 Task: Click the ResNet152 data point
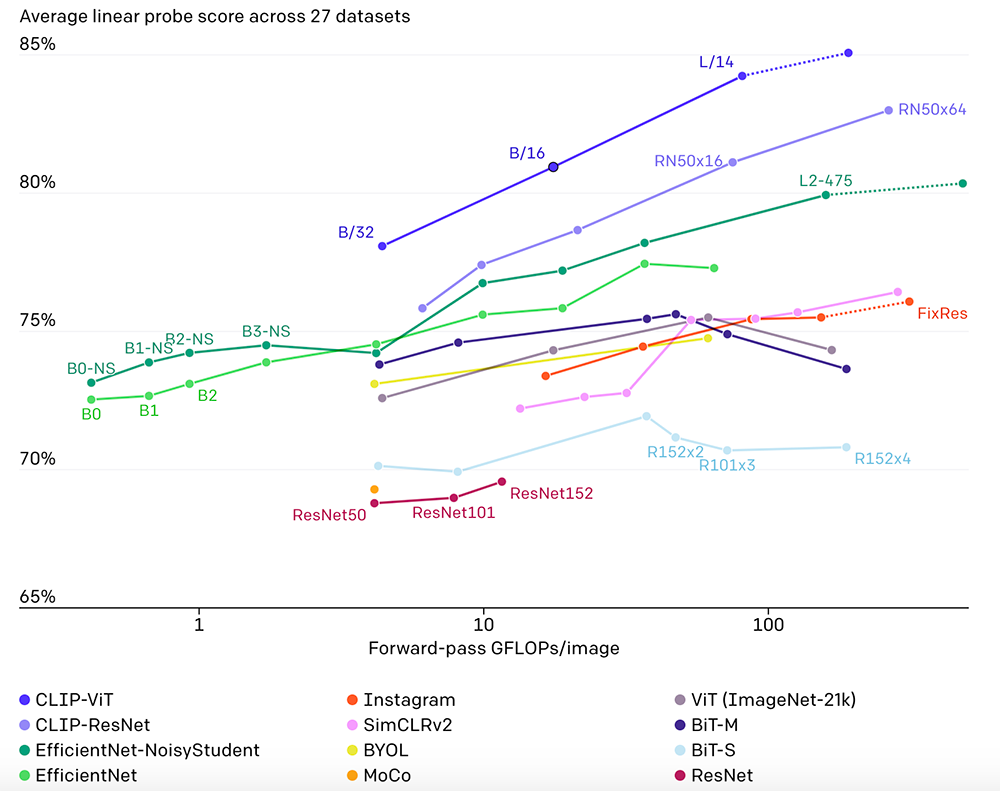(502, 482)
